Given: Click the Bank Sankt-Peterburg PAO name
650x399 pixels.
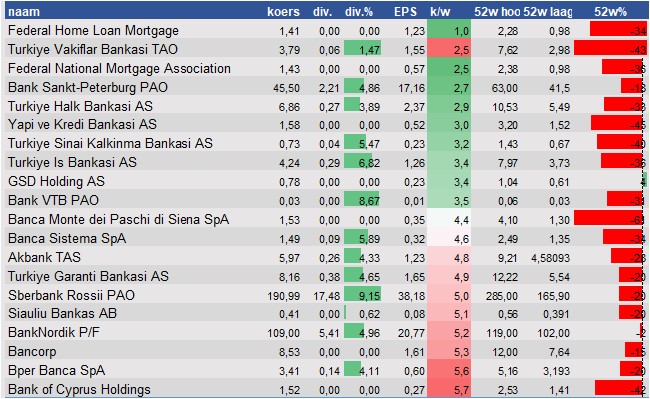Looking at the screenshot, I should click(x=88, y=87).
